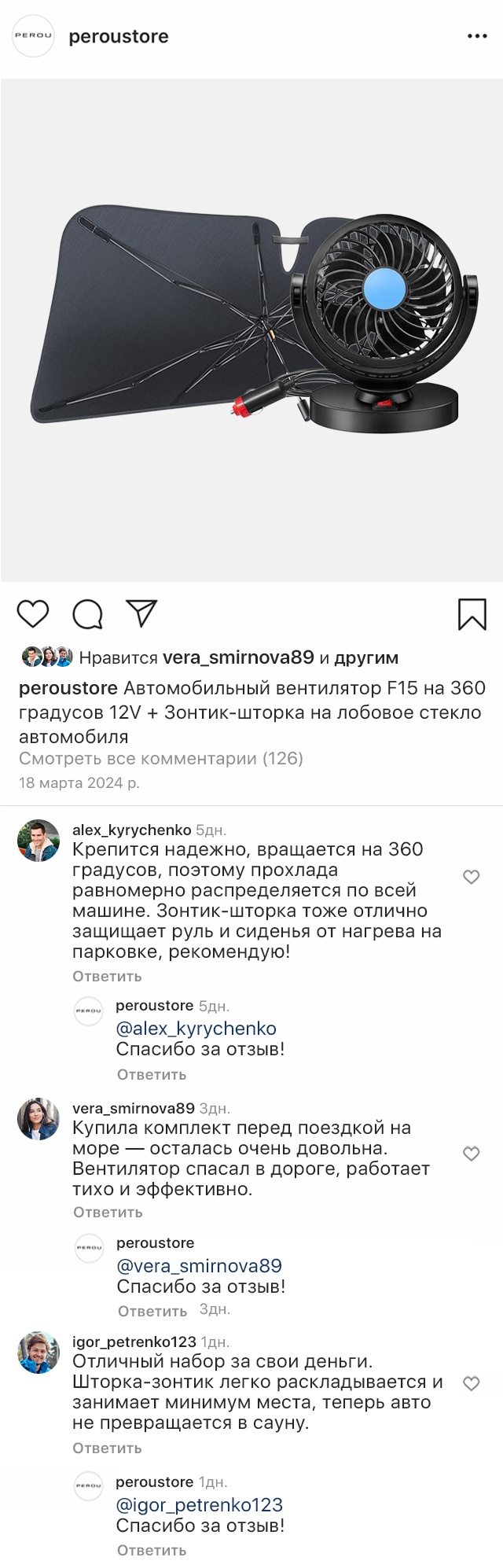This screenshot has width=503, height=1568.
Task: Save the post with the bookmark icon
Action: pos(472,614)
